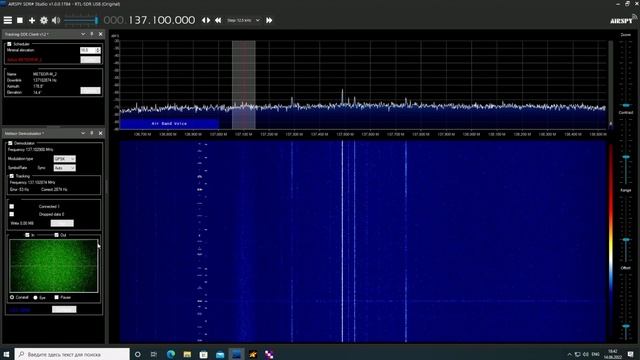Screen dimensions: 640x360
Task: Pin the Meteor Demodulator panel
Action: coord(92,133)
